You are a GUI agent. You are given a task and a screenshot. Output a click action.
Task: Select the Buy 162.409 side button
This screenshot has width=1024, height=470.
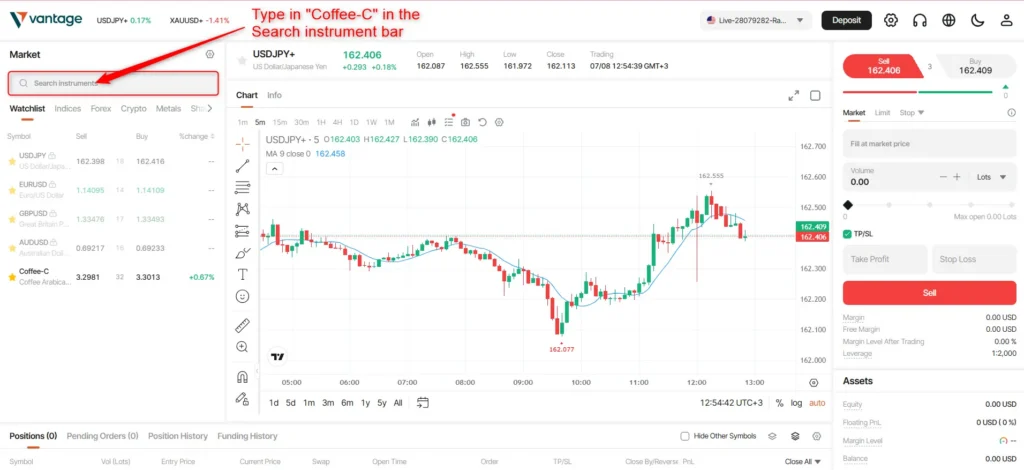(976, 67)
